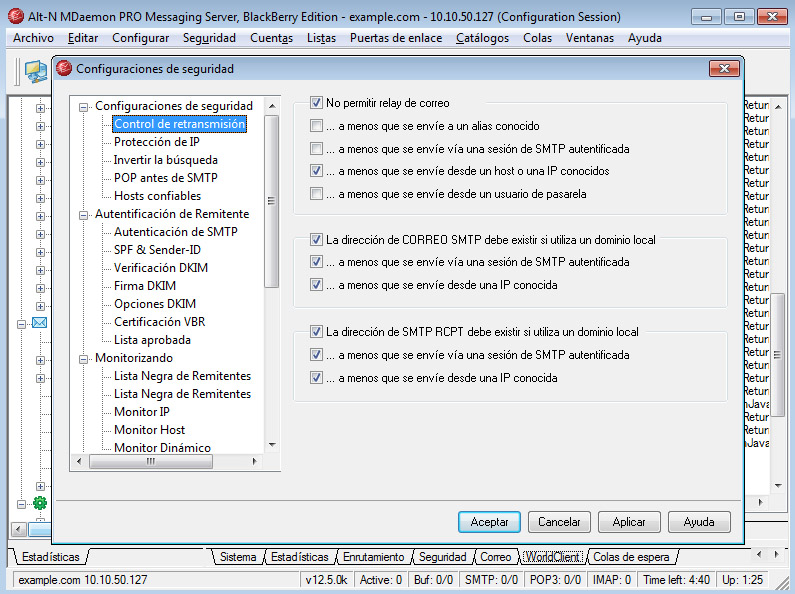Click the Ayuda dialog button
The image size is (795, 594).
(x=699, y=522)
